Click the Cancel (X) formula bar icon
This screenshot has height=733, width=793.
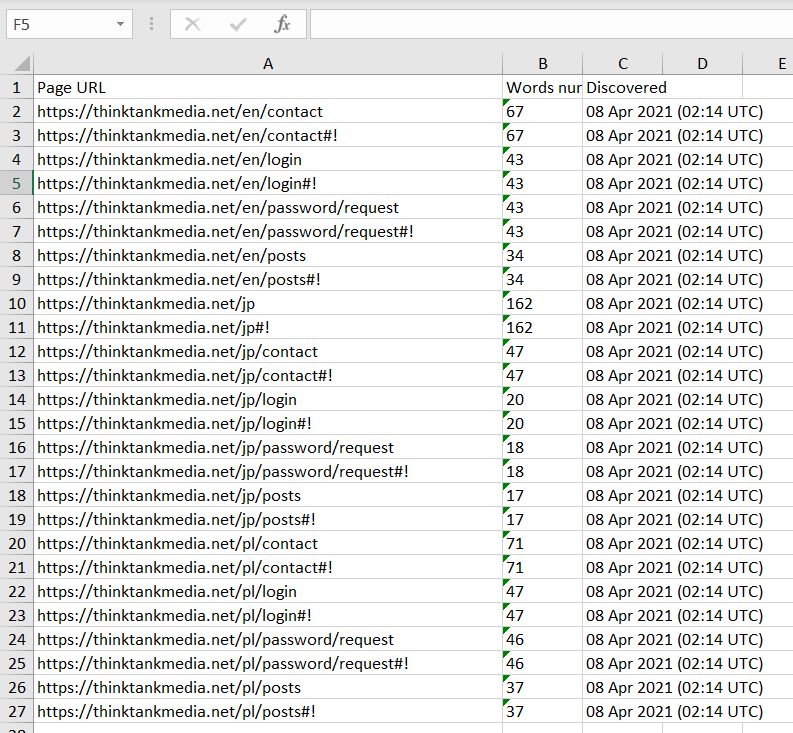click(193, 24)
